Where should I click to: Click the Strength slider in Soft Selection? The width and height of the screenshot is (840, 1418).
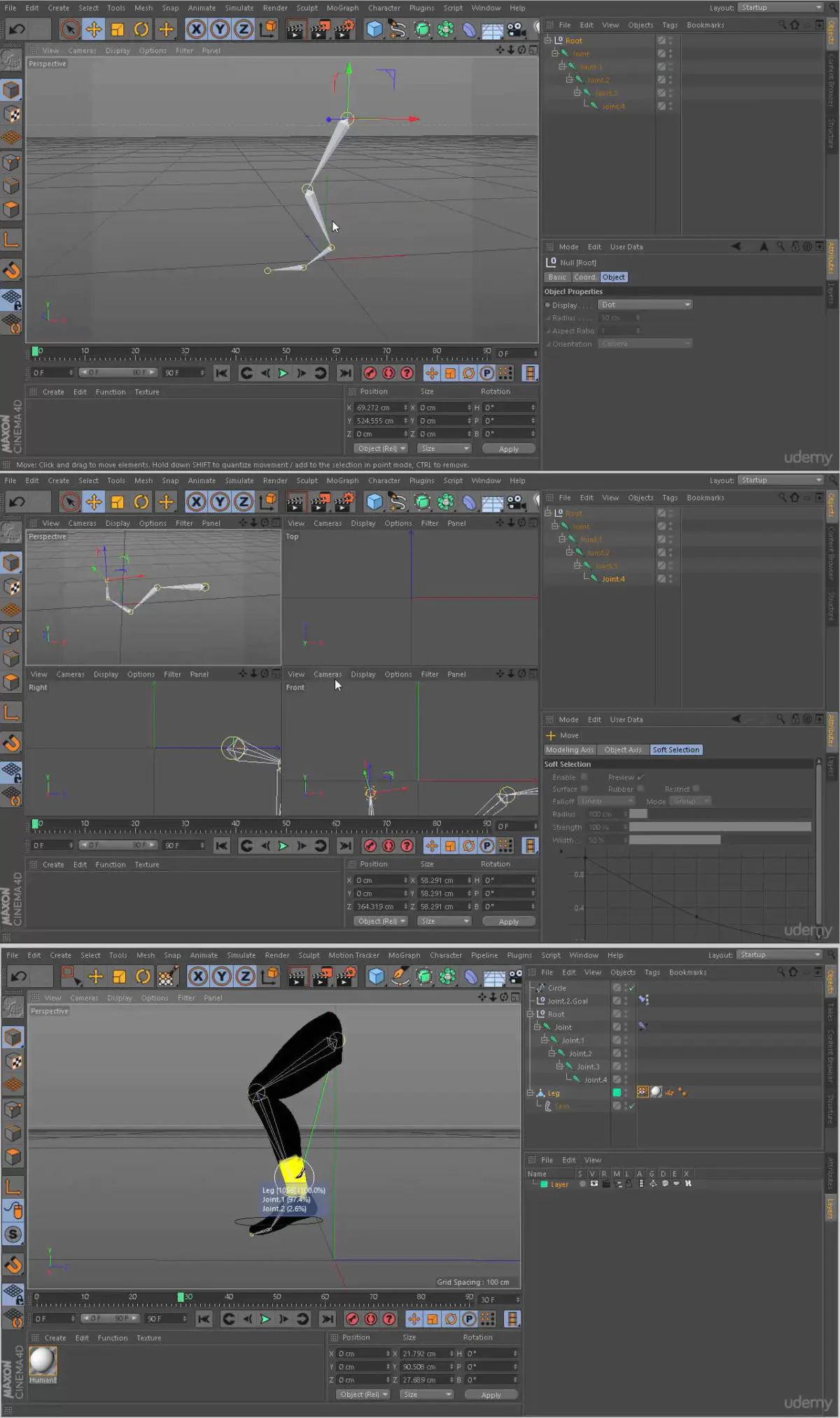click(720, 827)
